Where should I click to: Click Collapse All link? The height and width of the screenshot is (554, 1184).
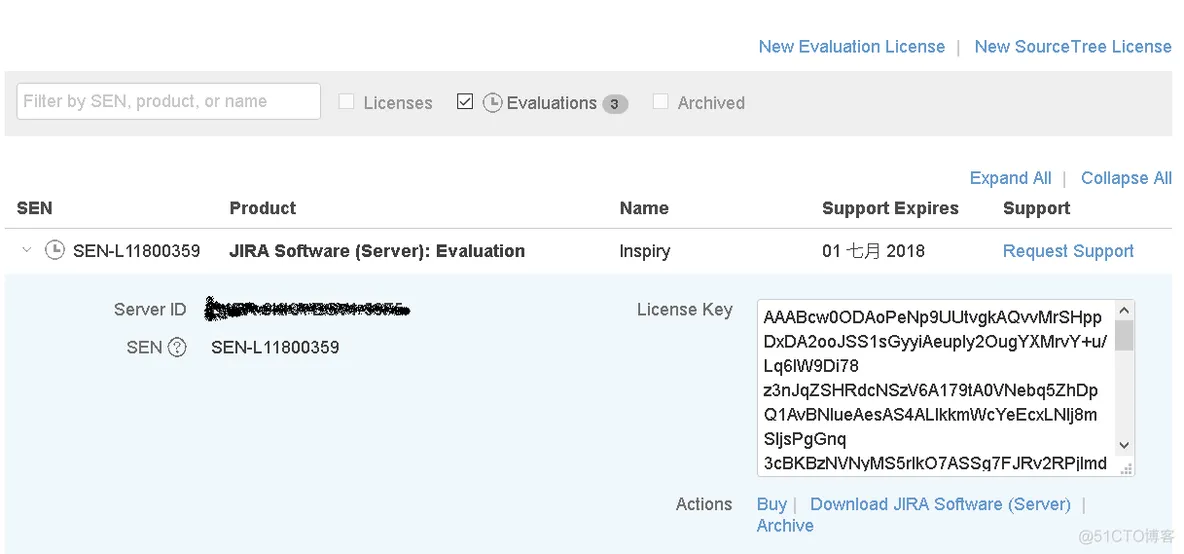point(1127,178)
